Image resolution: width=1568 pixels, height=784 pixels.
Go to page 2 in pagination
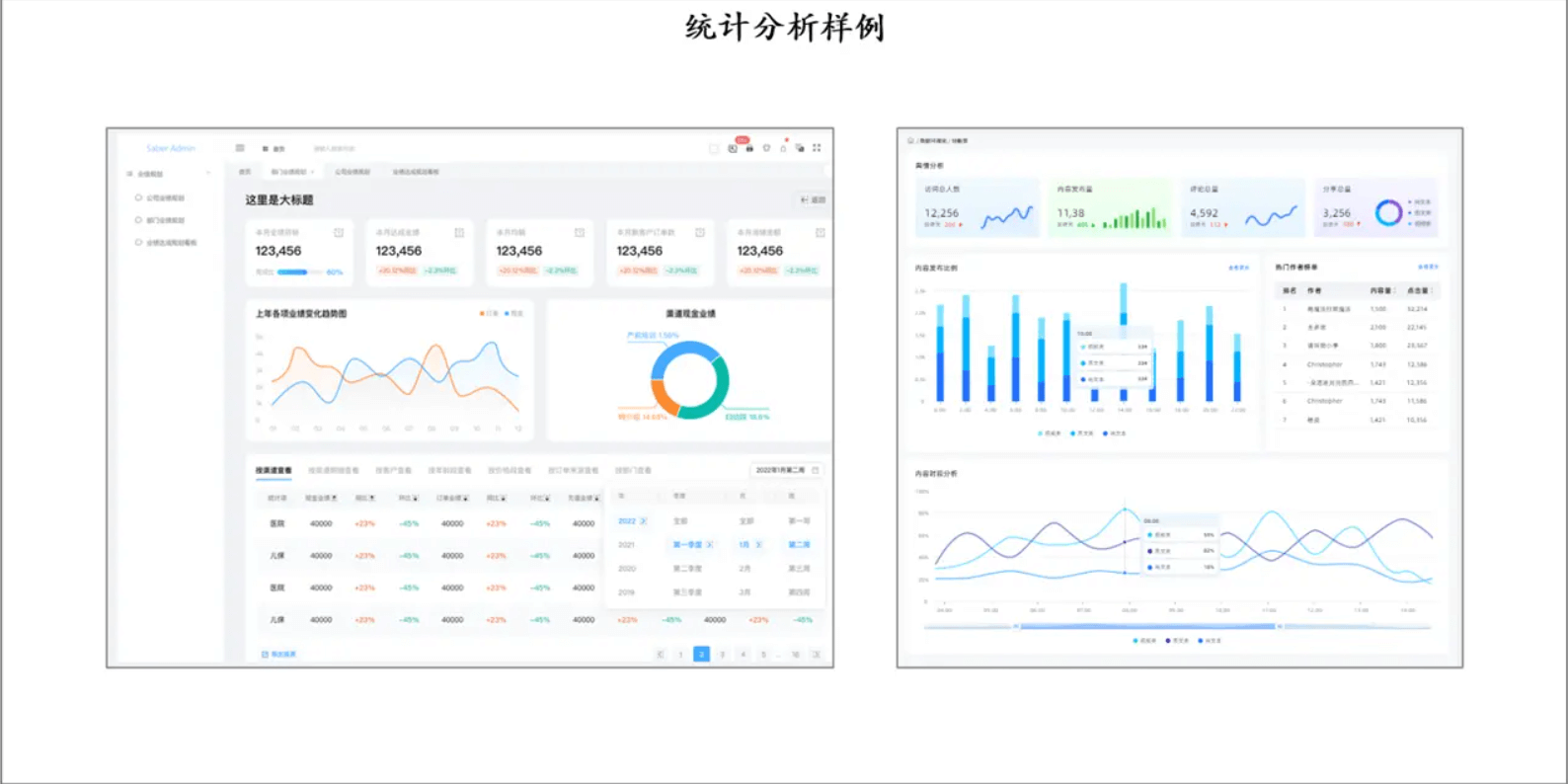coord(701,654)
